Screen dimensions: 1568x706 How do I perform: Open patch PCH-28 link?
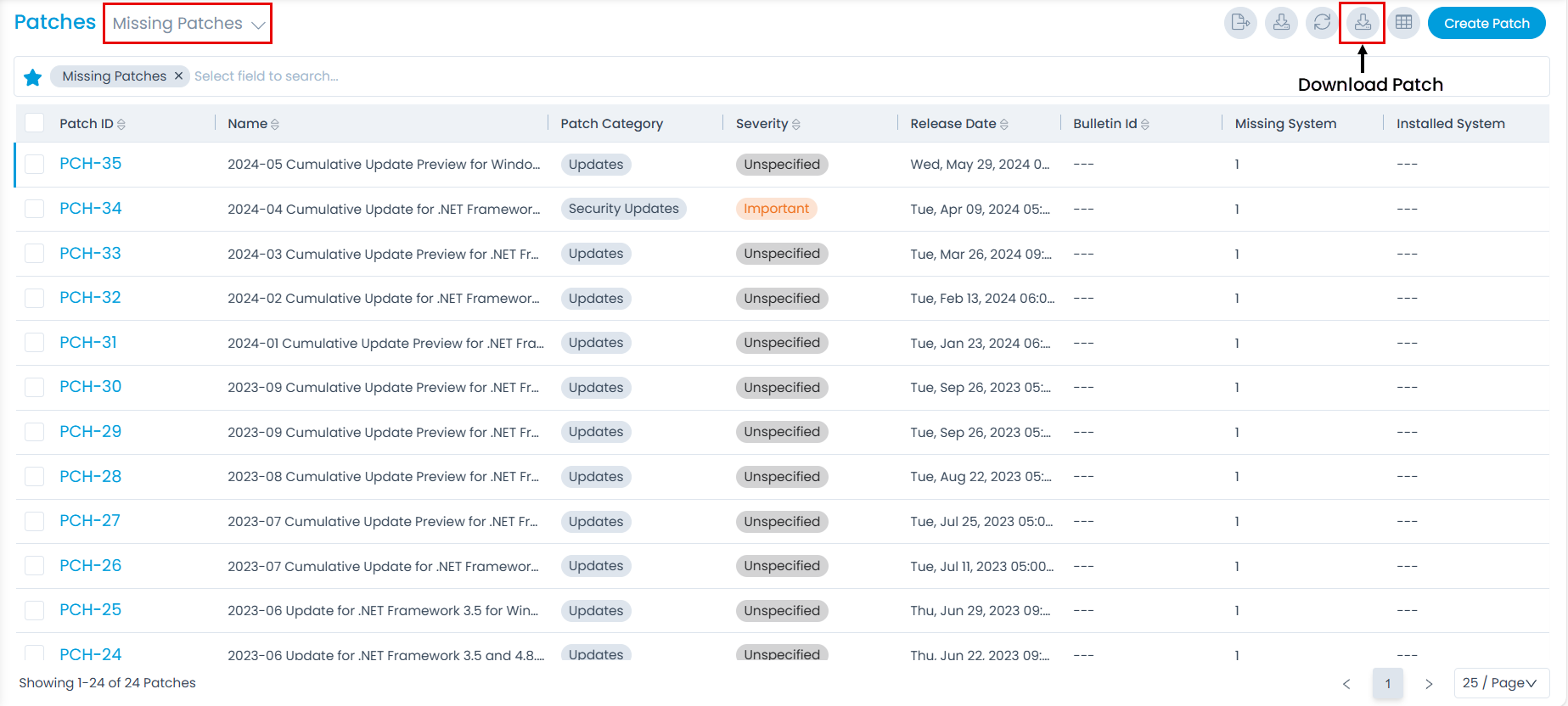point(90,476)
